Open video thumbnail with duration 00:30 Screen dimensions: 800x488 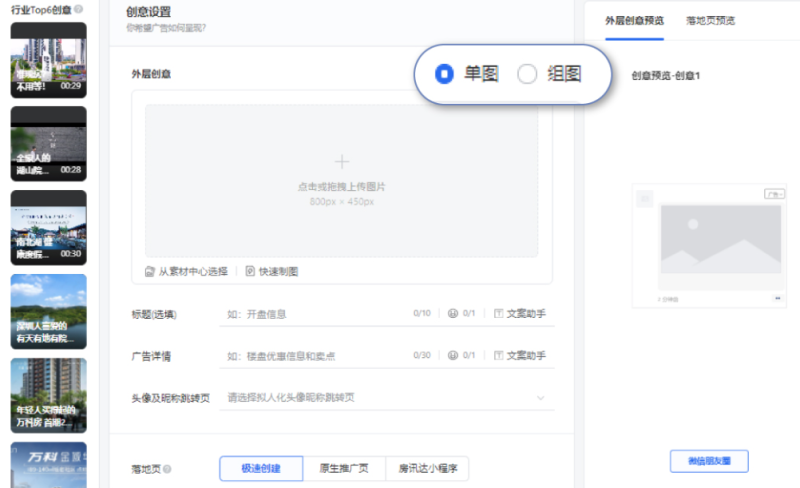[48, 228]
